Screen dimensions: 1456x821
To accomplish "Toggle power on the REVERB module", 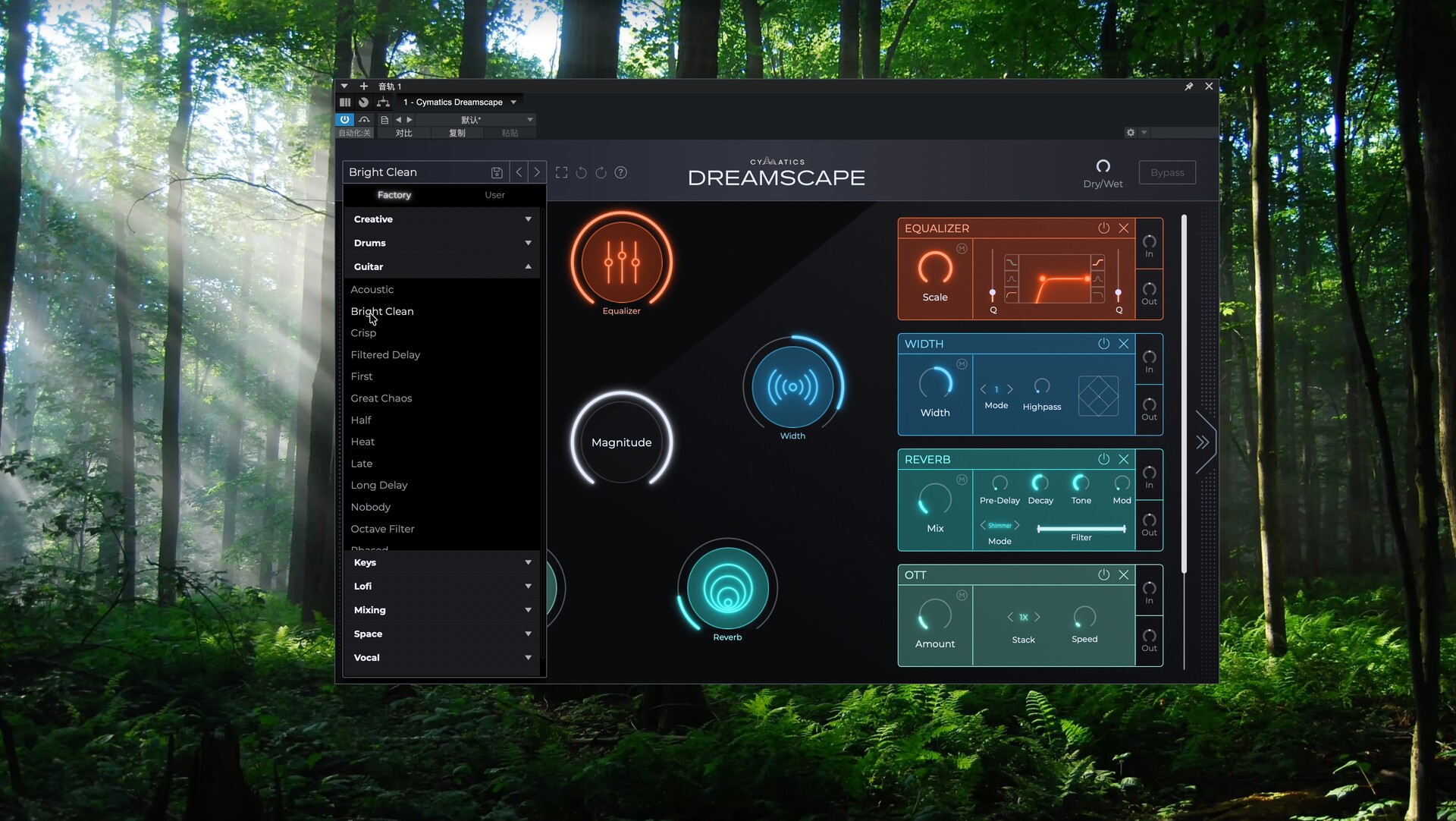I will point(1103,458).
